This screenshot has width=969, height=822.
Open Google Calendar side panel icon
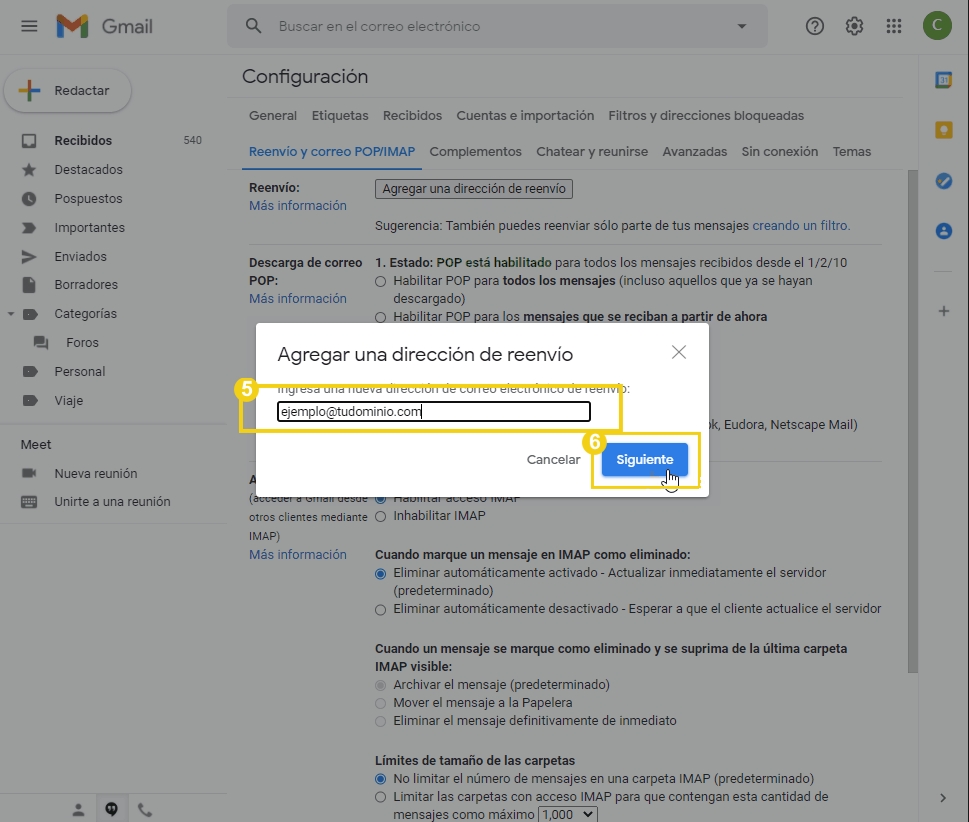943,80
